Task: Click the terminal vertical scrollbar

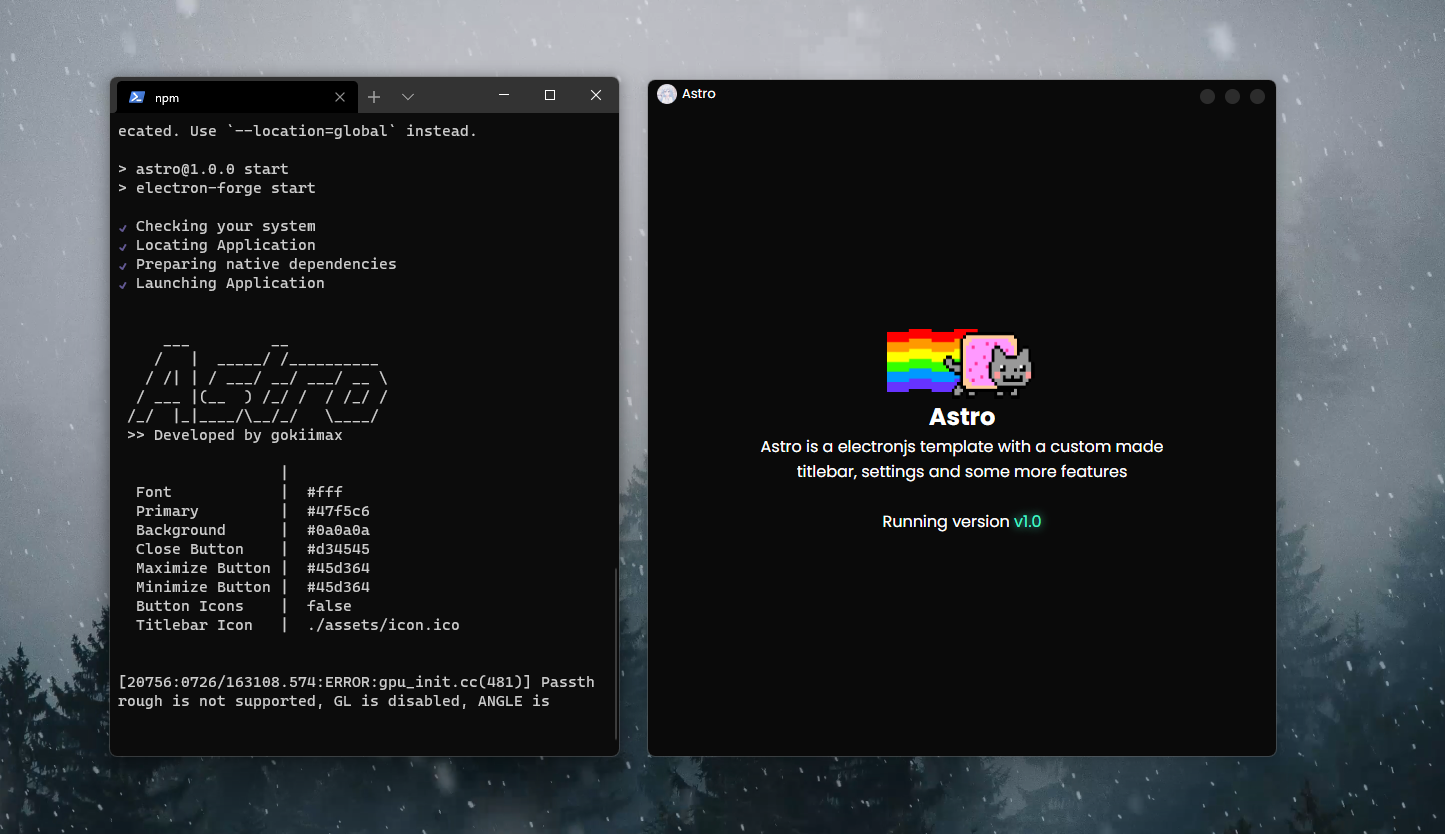Action: (615, 653)
